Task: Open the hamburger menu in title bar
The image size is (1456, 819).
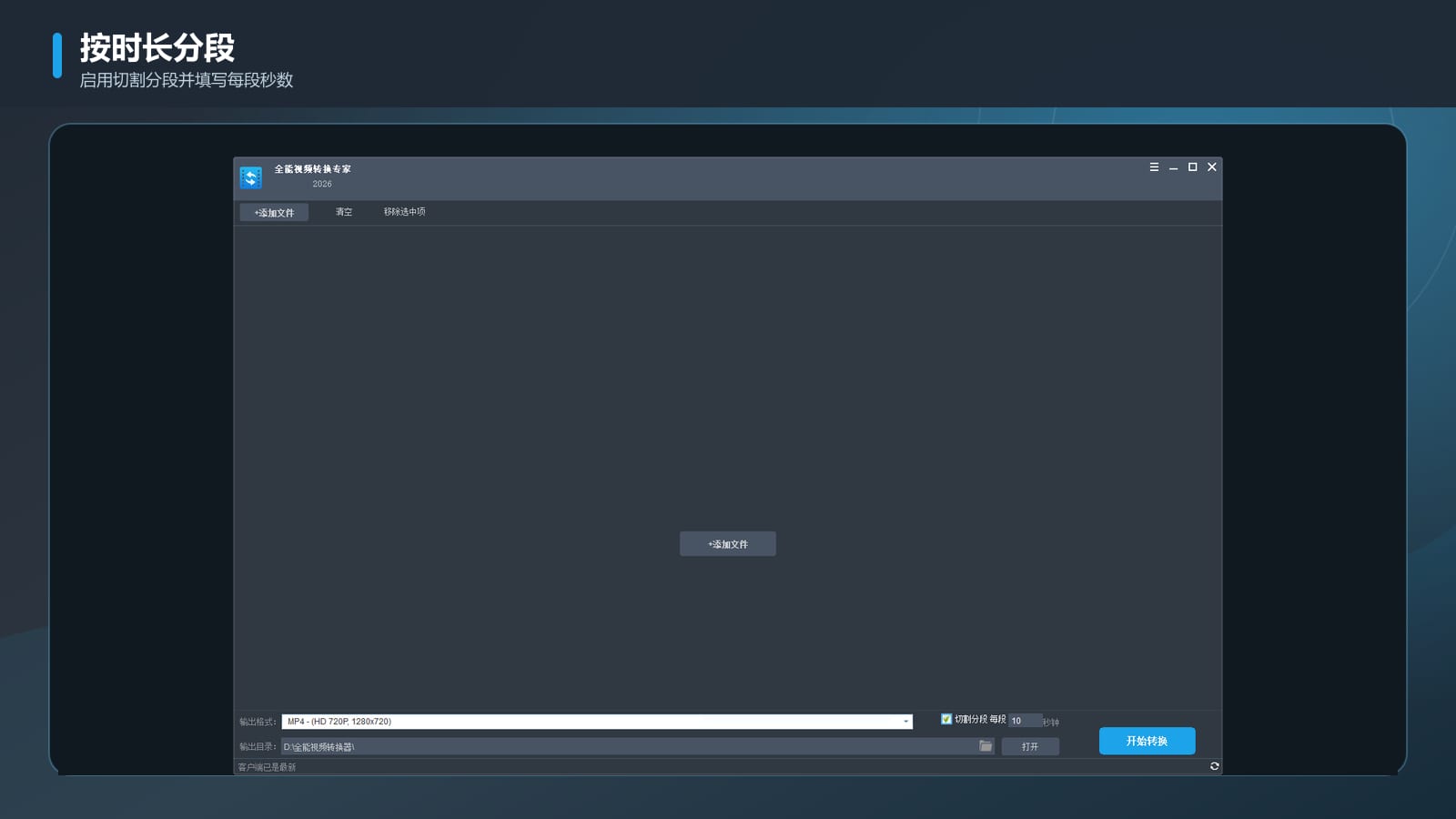Action: click(1154, 167)
